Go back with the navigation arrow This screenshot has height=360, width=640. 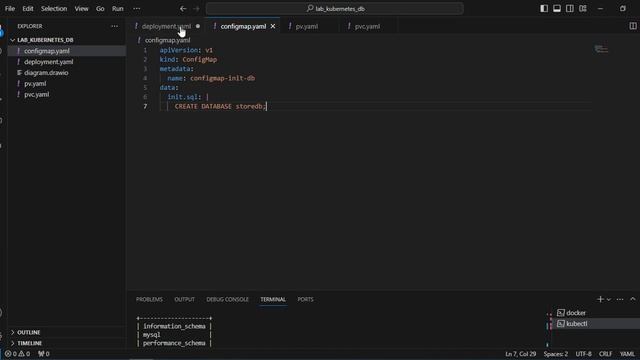(x=183, y=9)
